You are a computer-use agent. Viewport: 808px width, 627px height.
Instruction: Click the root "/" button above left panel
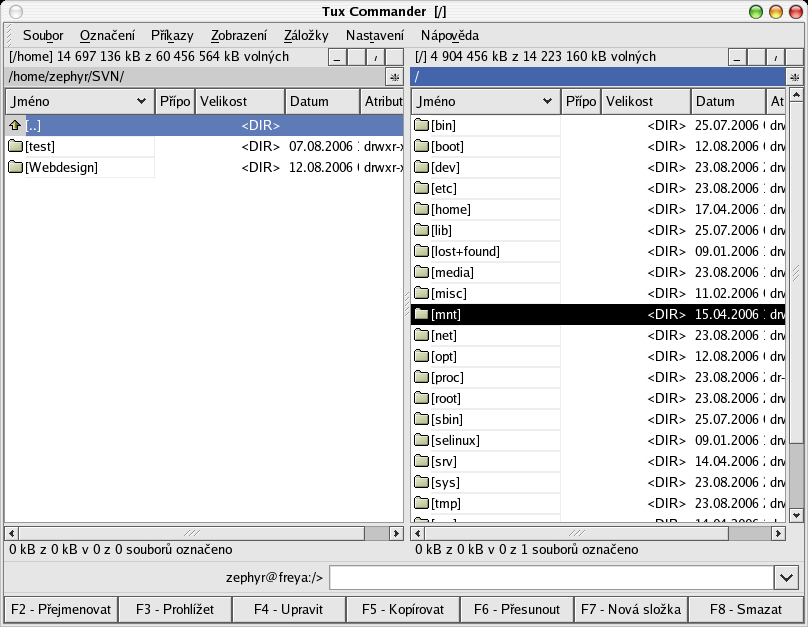375,58
